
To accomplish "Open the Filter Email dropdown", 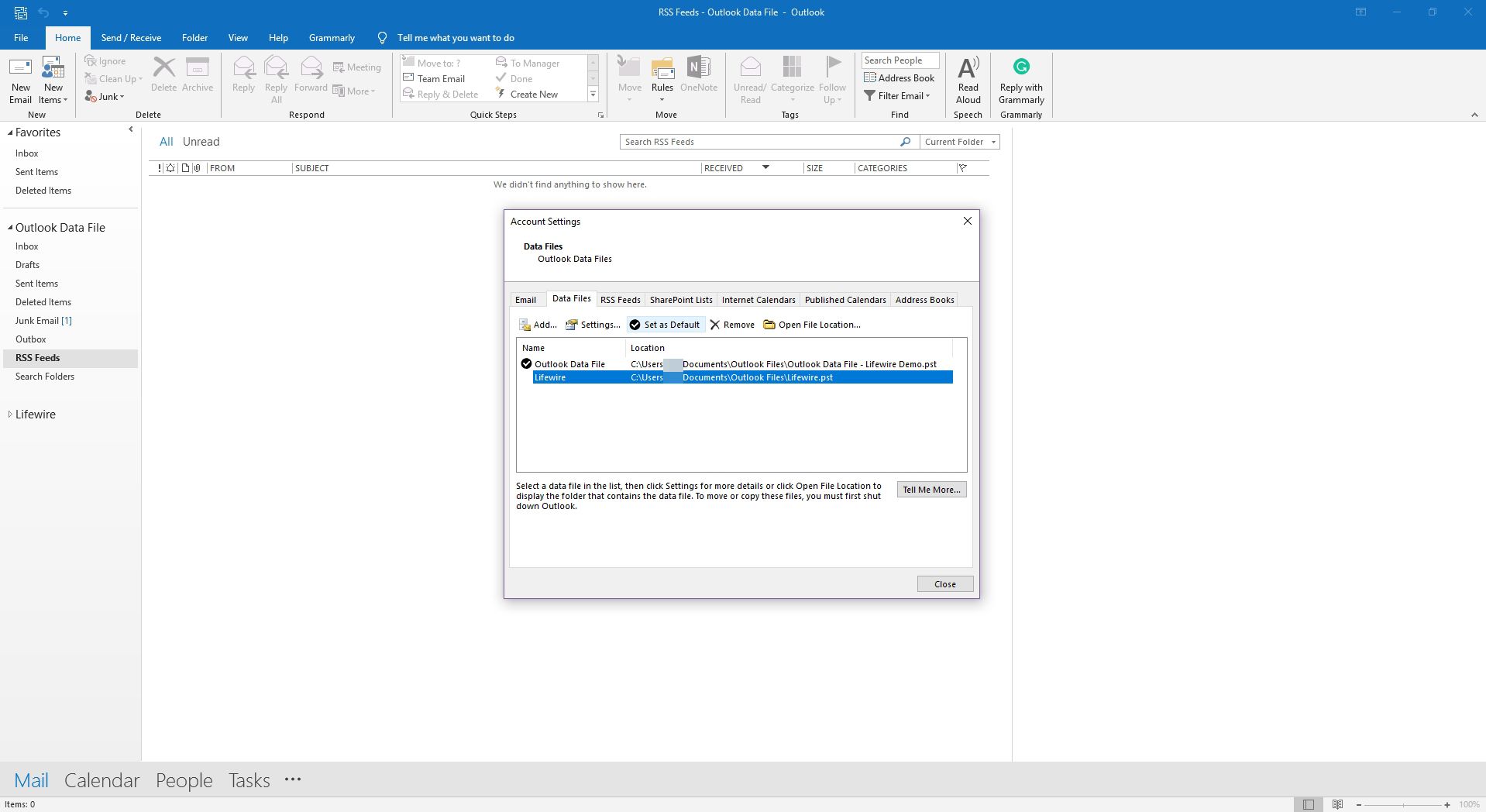I will click(x=897, y=96).
